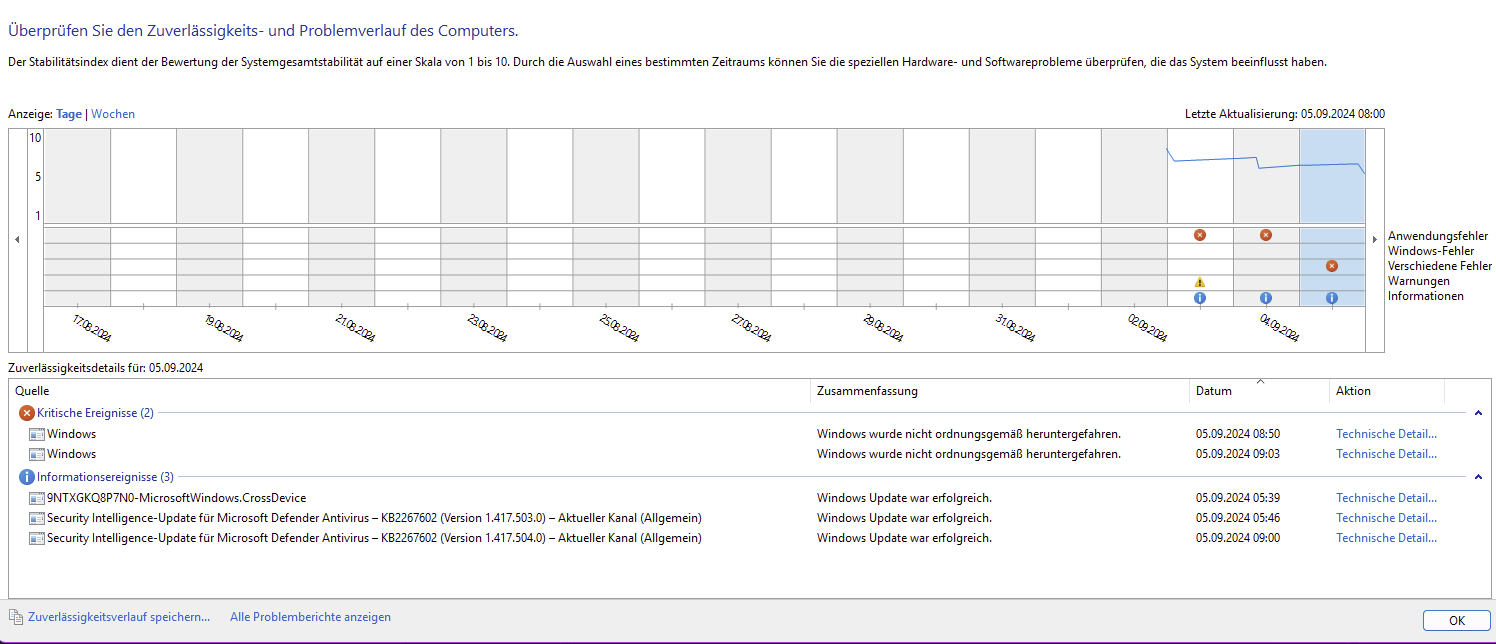Click the icon of the Version 1.417.503.0 update row
The image size is (1496, 644).
[37, 518]
